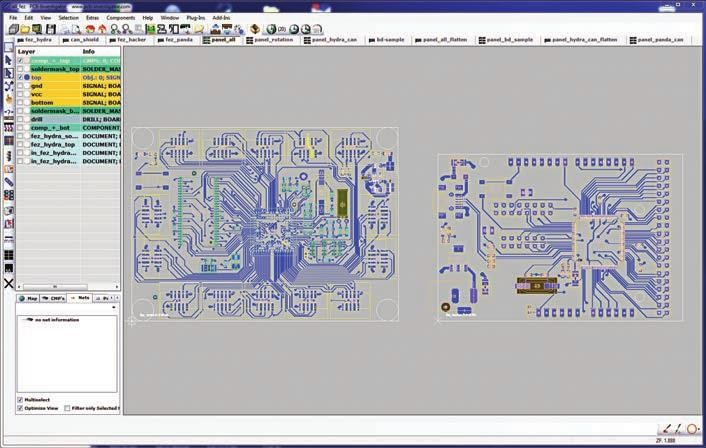
Task: Click the pencil icon at bottom right
Action: tap(666, 428)
